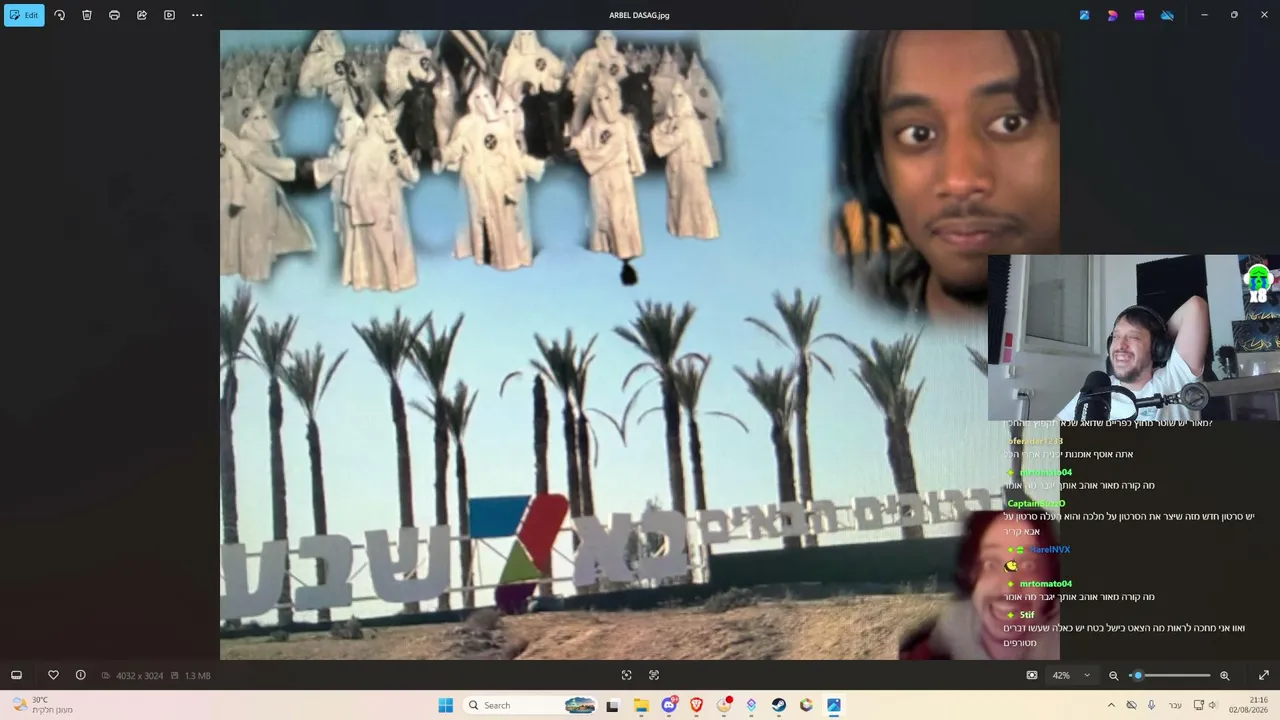Screen dimensions: 1280x720
Task: Click the taskbar Search box
Action: (531, 705)
